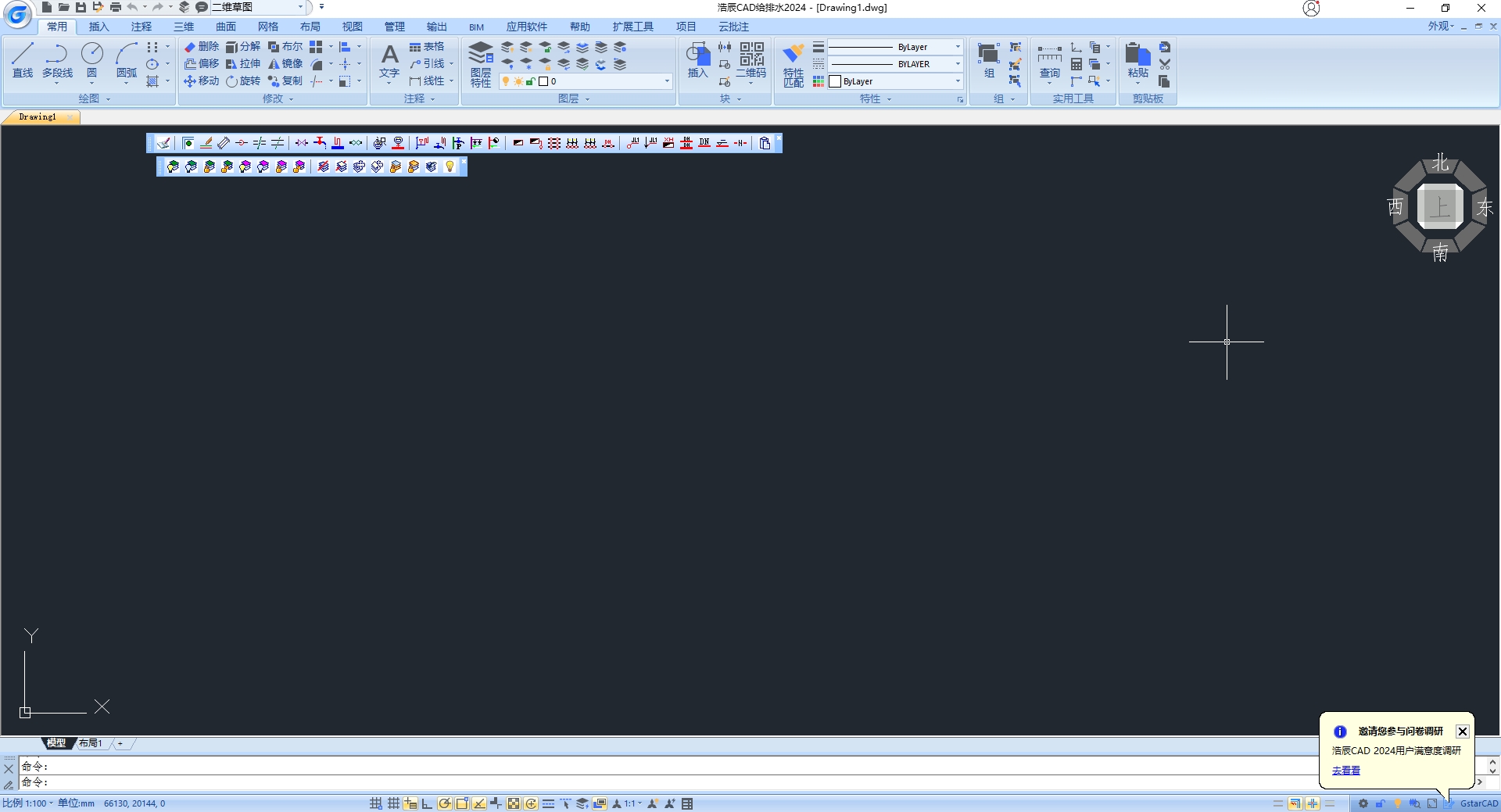
Task: Click the 旋转 (Rotate) tool
Action: 243,81
